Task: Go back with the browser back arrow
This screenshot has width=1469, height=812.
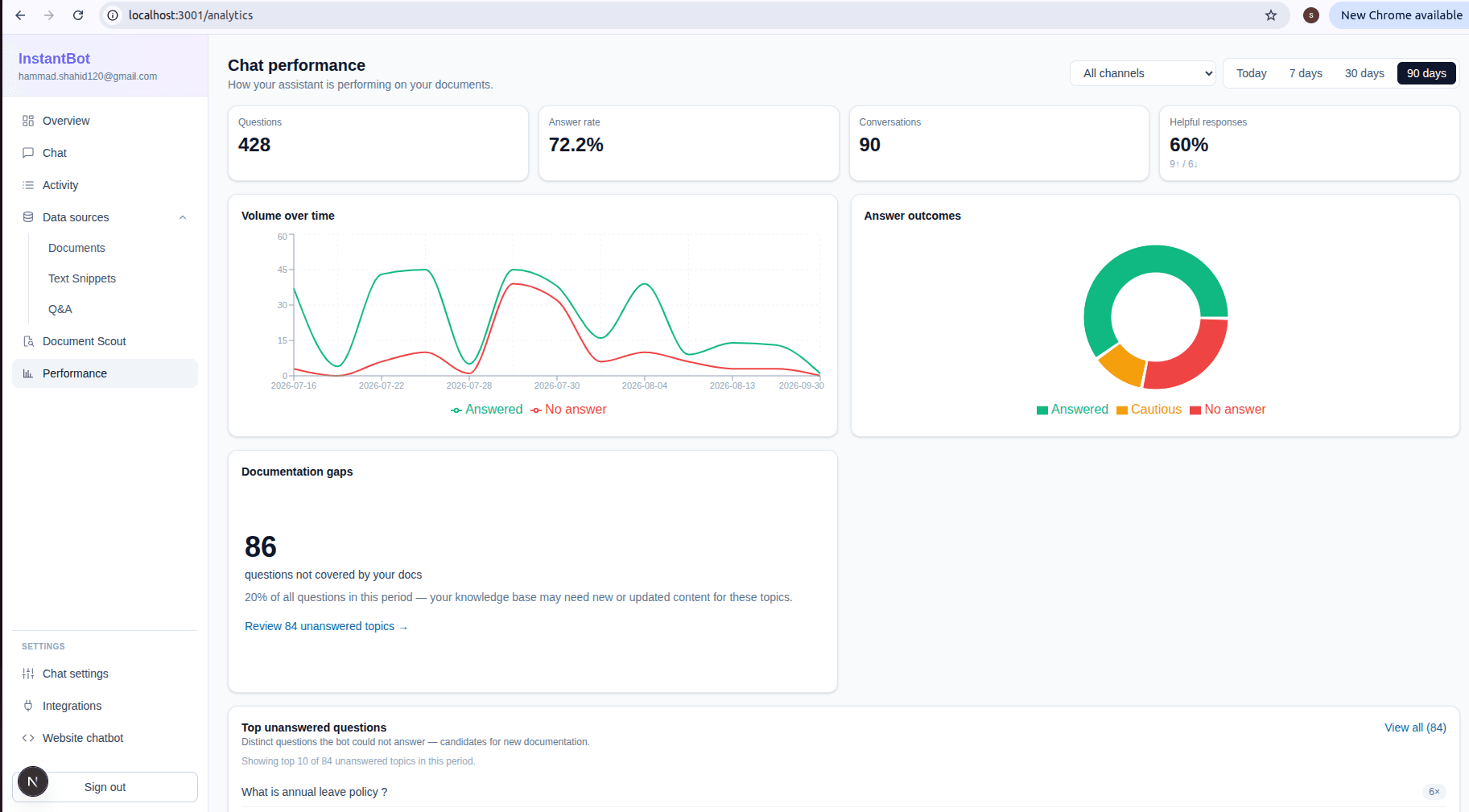Action: [20, 15]
